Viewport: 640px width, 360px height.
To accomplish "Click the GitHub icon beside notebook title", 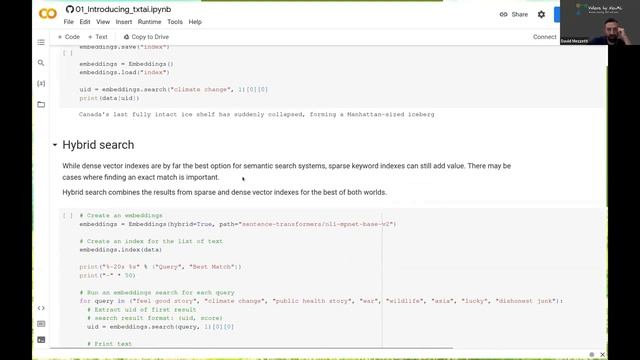I will tap(70, 9).
